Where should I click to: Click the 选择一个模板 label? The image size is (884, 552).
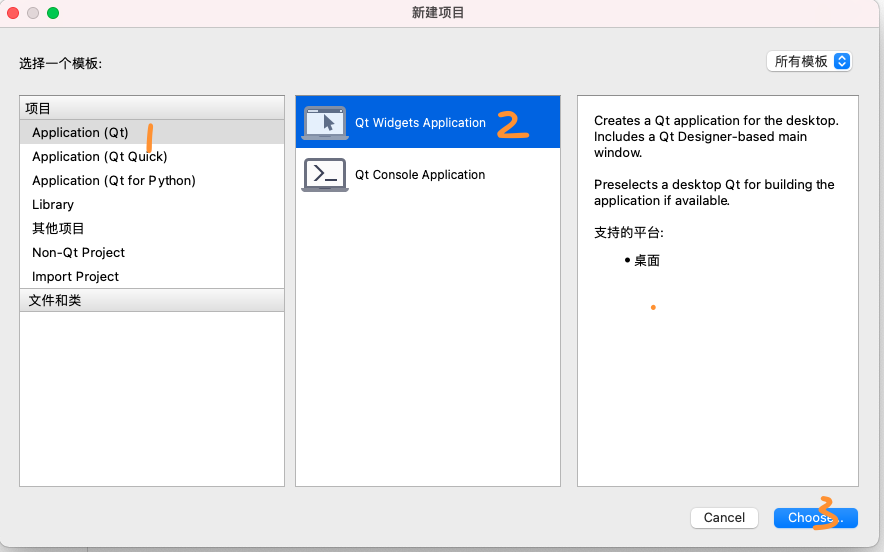[x=60, y=63]
